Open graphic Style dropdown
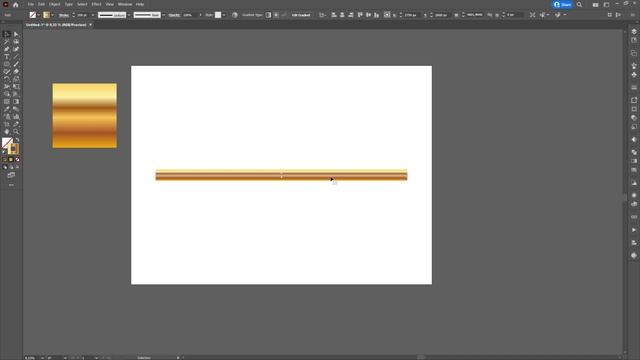 224,15
